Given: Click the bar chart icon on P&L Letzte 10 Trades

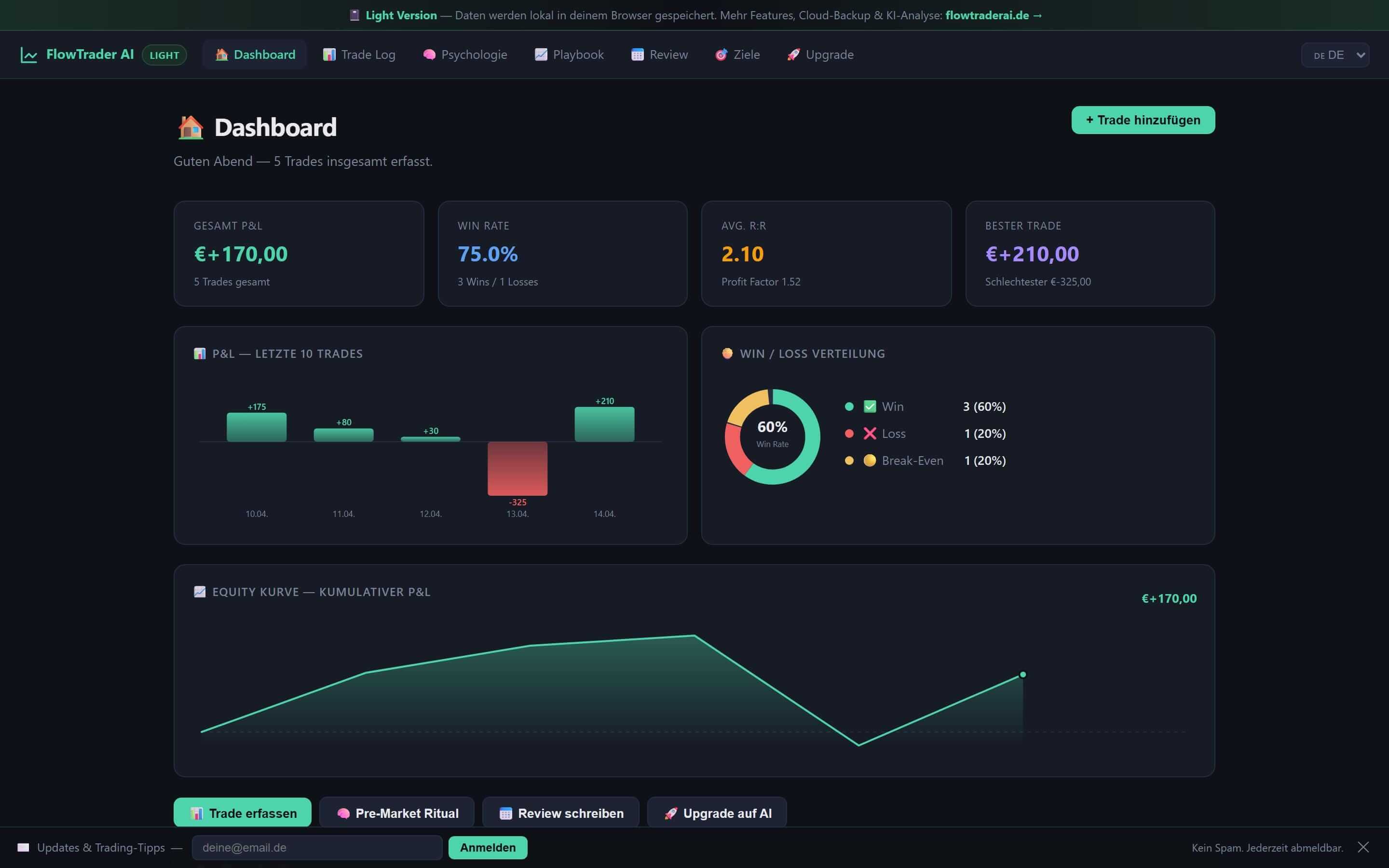Looking at the screenshot, I should (199, 353).
